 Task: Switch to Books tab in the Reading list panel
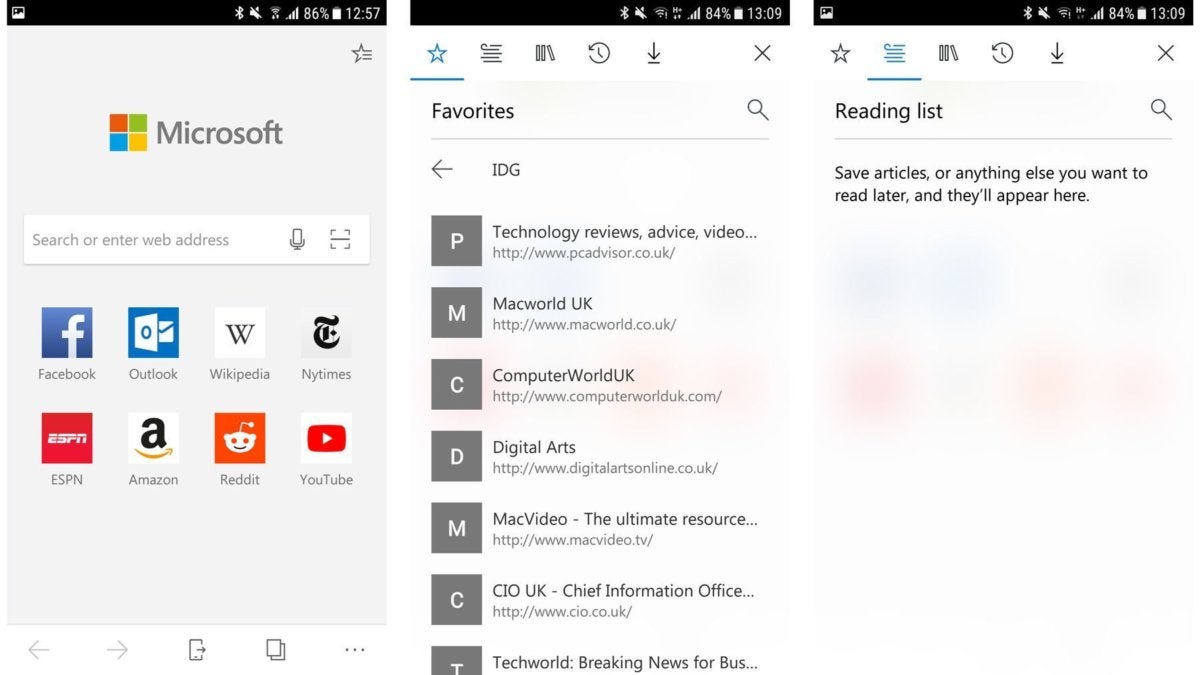click(948, 53)
